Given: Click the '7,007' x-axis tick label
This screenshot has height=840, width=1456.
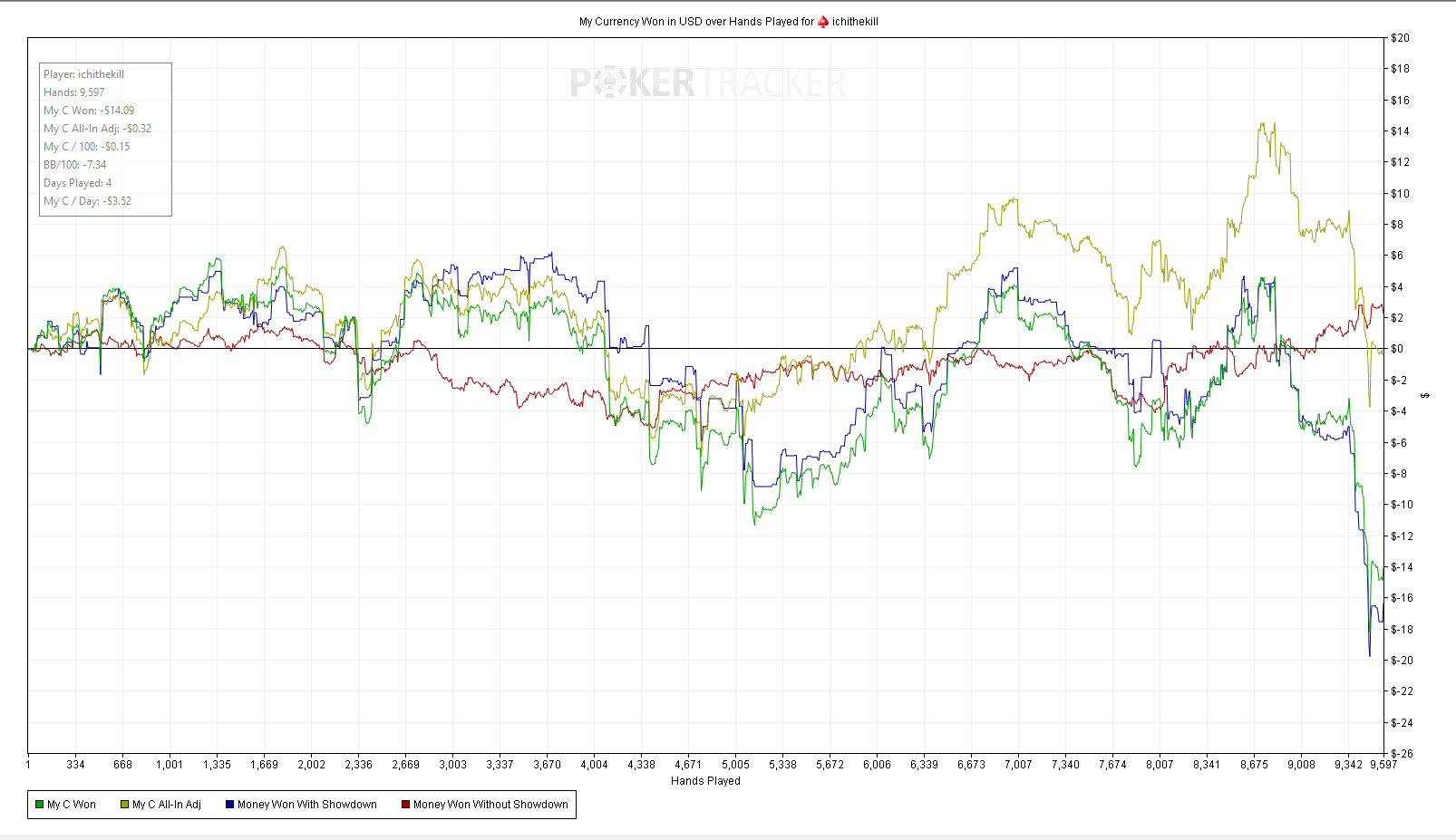Looking at the screenshot, I should [1018, 765].
